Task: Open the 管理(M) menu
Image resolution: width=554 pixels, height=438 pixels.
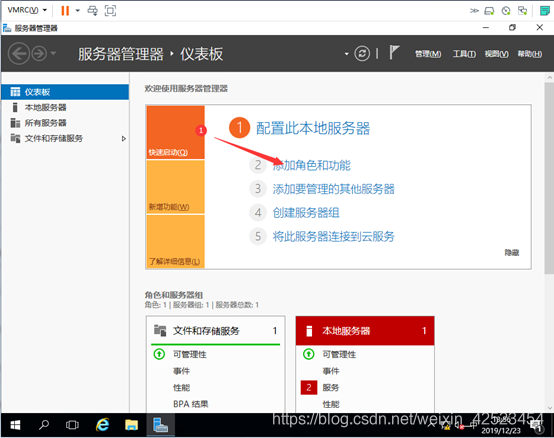Action: click(x=428, y=54)
